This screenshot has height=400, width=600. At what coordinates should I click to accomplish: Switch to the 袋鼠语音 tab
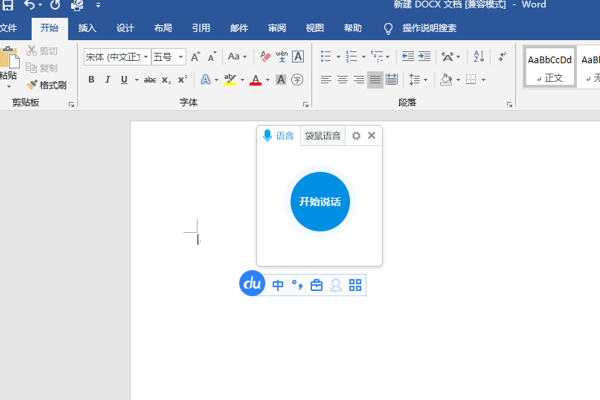(x=323, y=136)
